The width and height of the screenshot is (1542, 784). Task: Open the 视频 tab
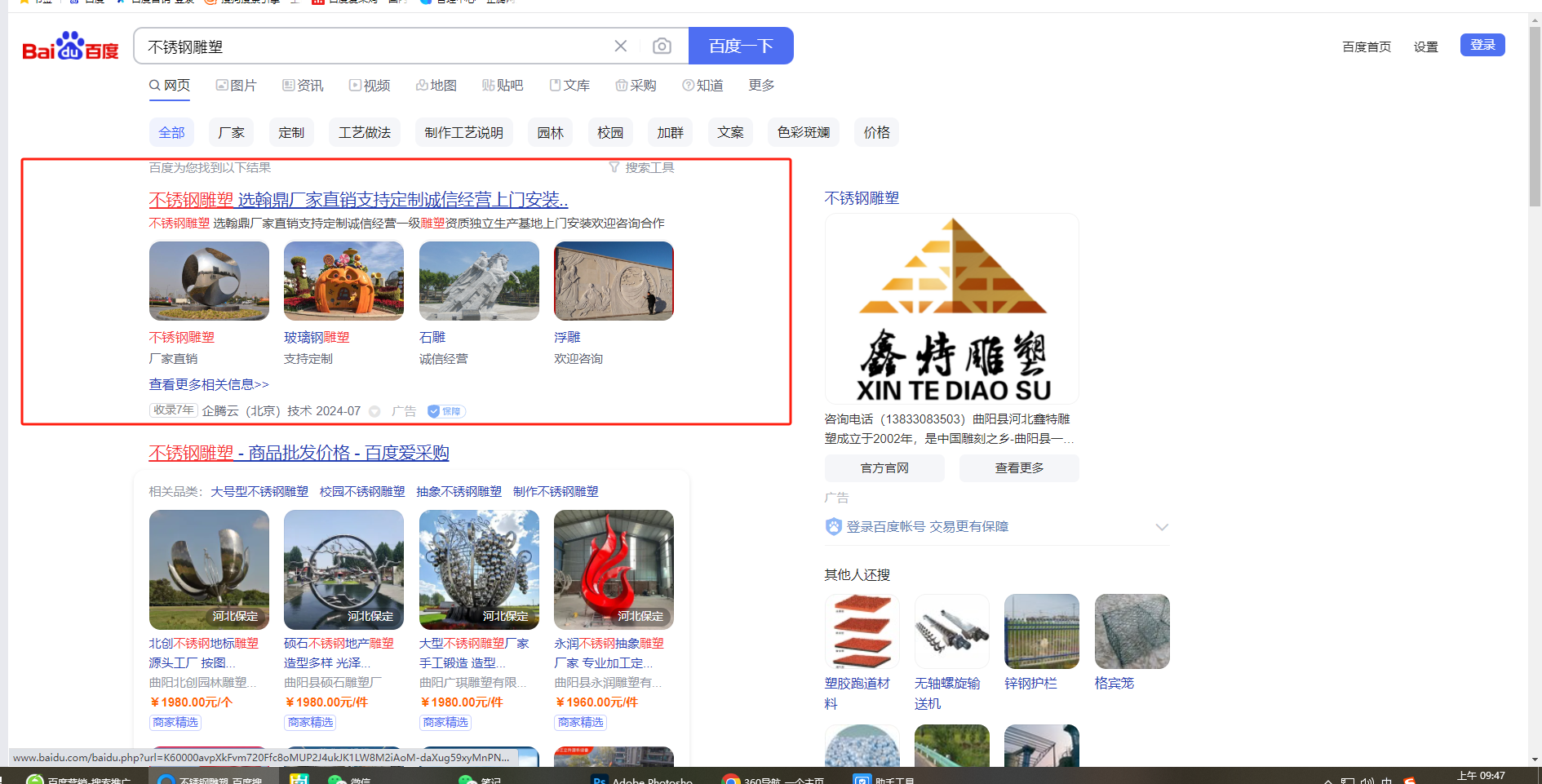click(x=370, y=86)
